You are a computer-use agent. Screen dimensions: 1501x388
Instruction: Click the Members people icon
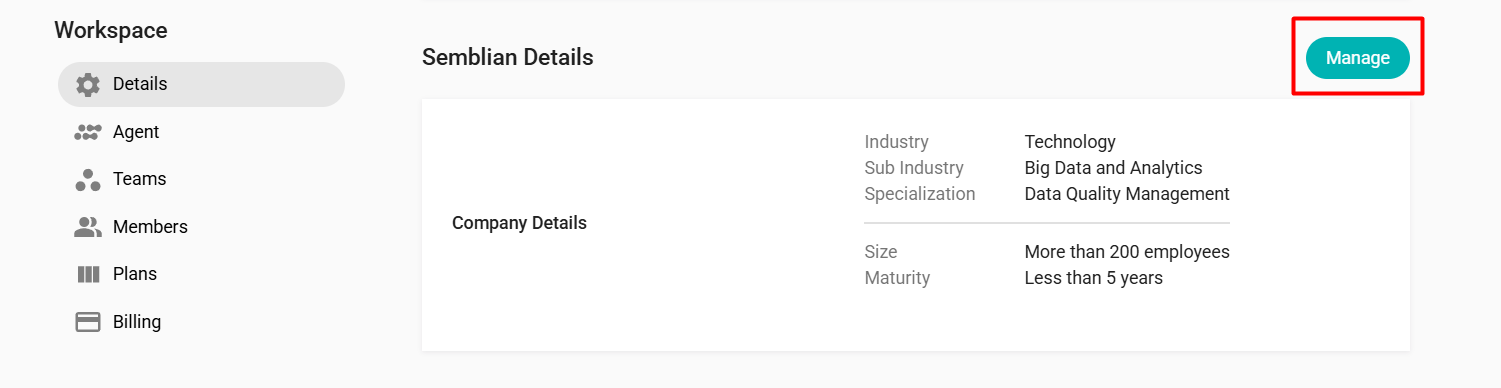[88, 227]
